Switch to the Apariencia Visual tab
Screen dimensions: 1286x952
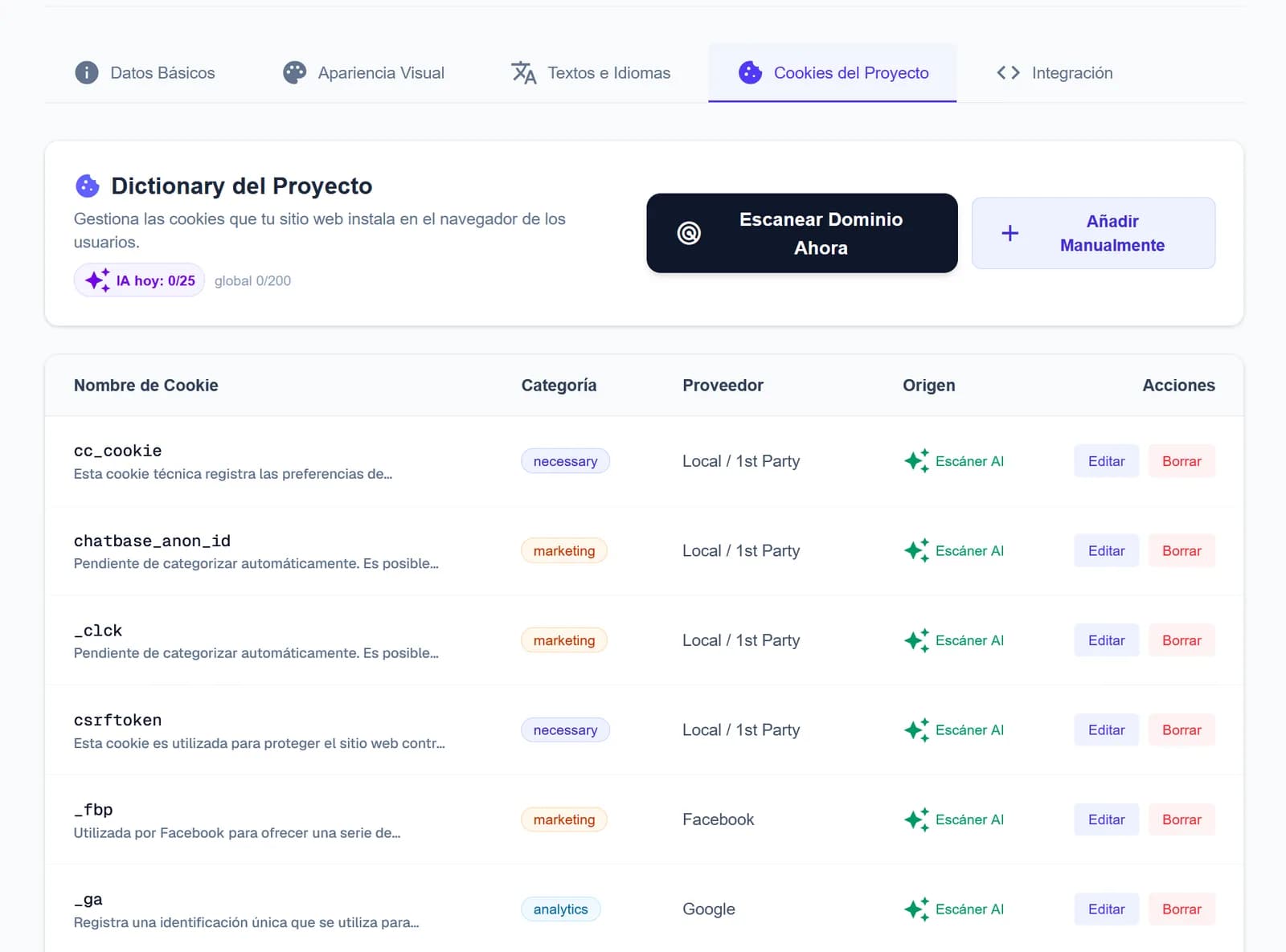pyautogui.click(x=363, y=73)
